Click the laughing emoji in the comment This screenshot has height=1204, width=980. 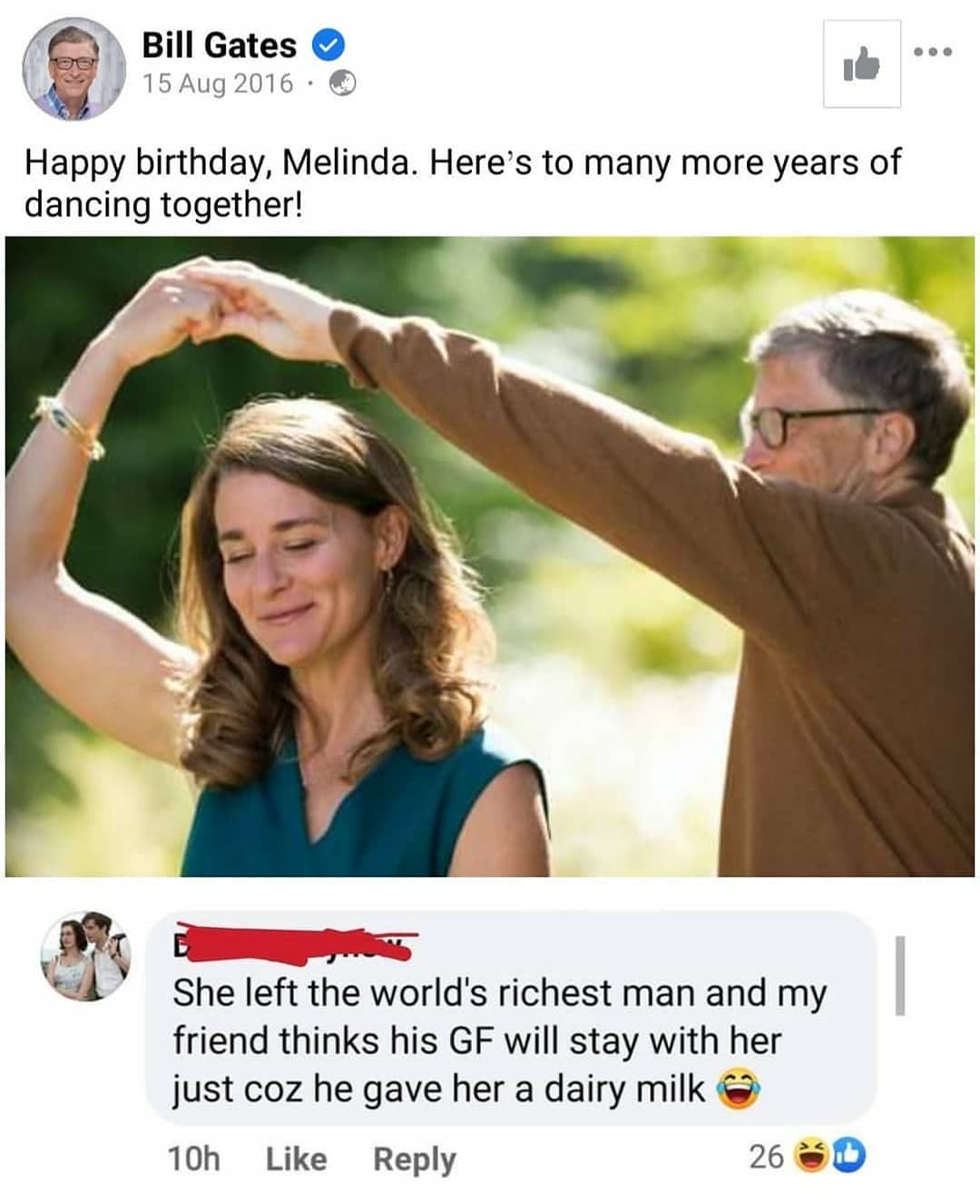point(740,1089)
